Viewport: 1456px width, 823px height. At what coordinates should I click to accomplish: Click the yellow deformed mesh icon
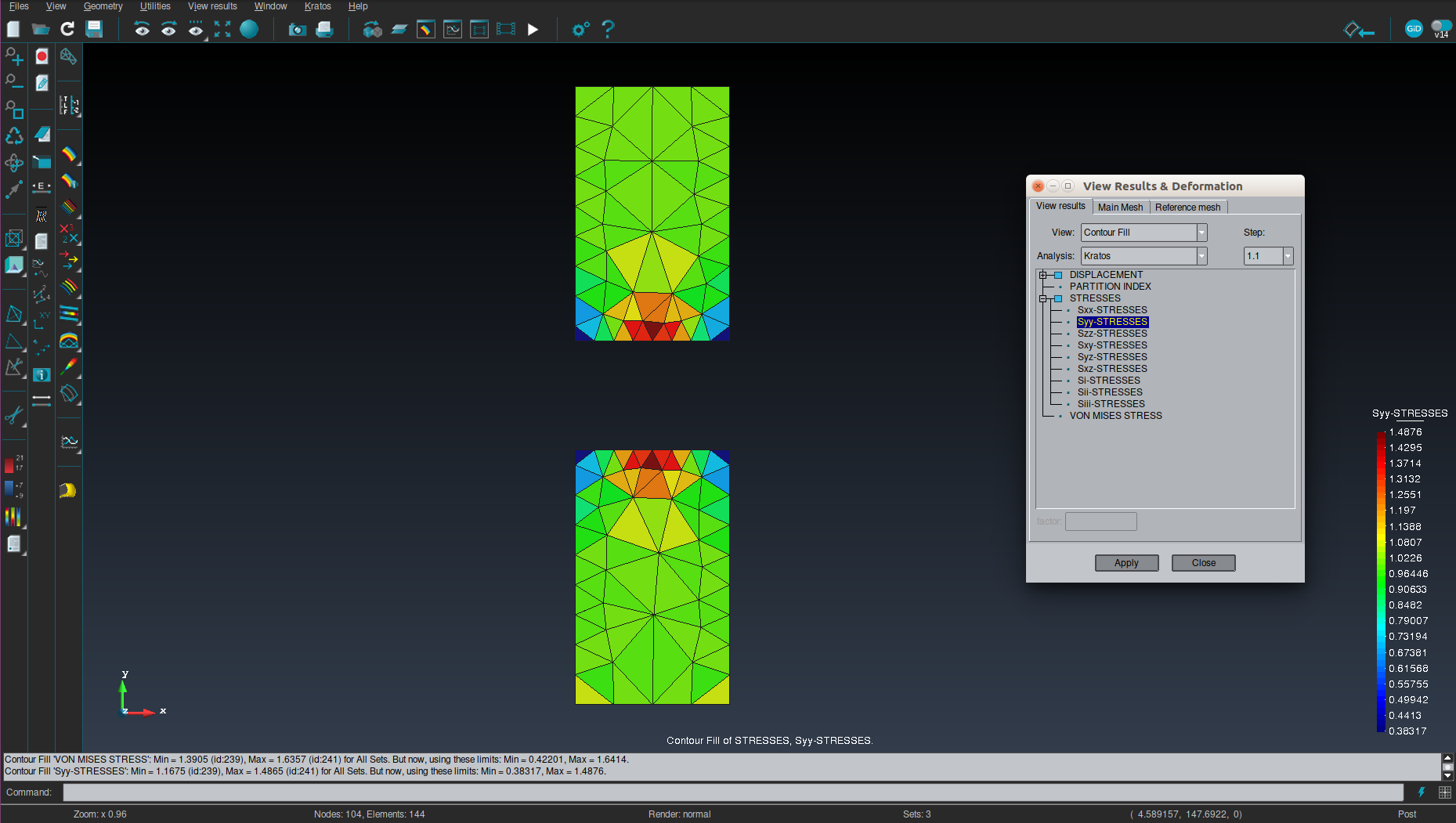coord(68,490)
